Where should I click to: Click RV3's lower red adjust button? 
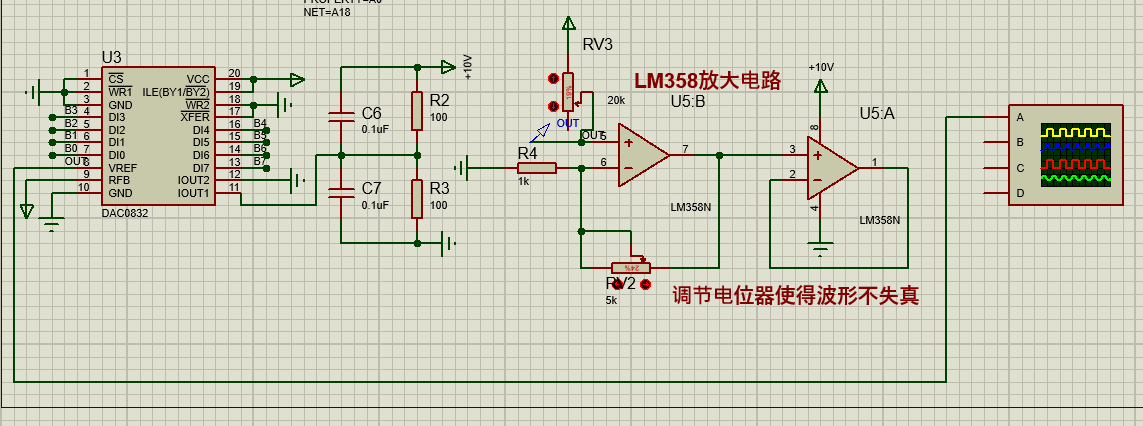[553, 105]
